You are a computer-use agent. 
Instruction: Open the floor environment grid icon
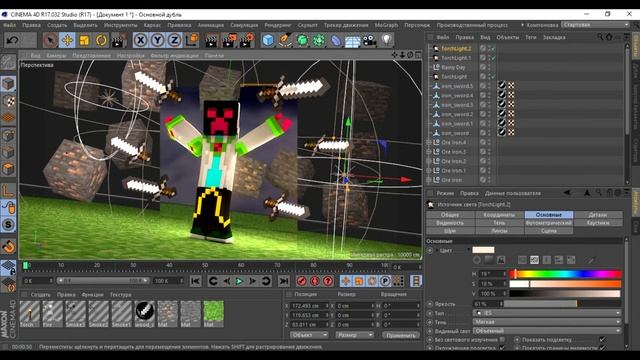click(x=352, y=40)
